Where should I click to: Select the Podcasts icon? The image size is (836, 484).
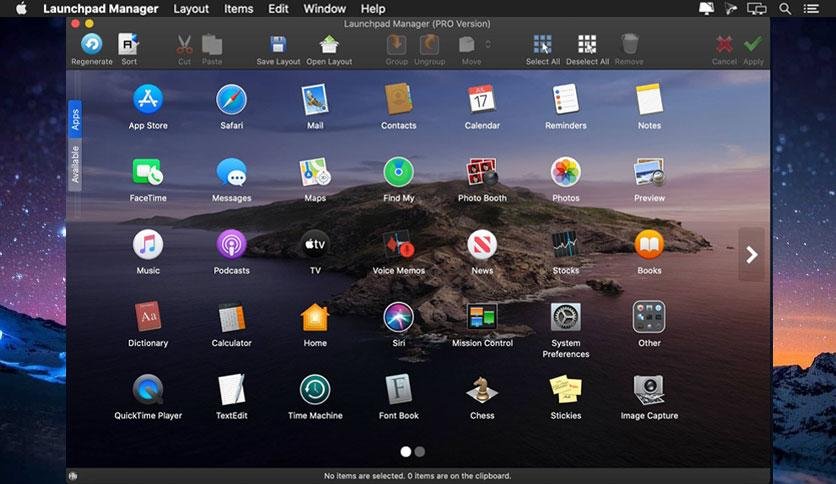click(231, 245)
